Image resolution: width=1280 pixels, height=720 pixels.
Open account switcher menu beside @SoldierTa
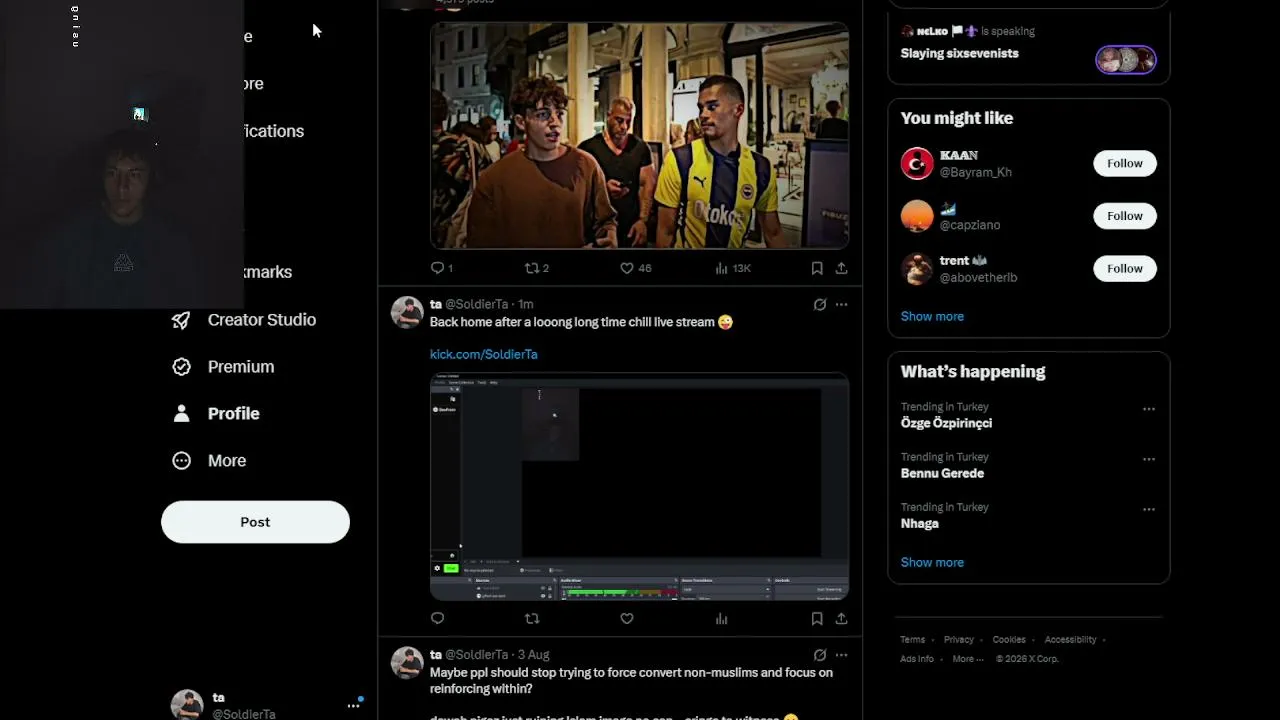(354, 705)
